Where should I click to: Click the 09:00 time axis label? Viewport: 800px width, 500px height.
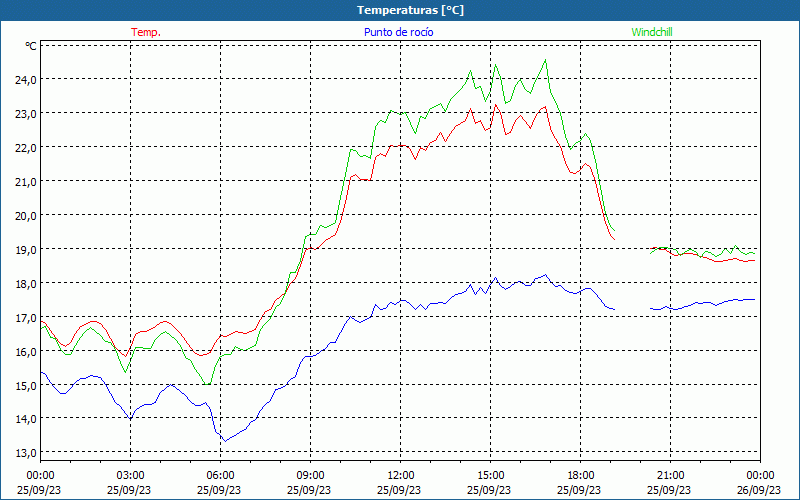pyautogui.click(x=310, y=476)
